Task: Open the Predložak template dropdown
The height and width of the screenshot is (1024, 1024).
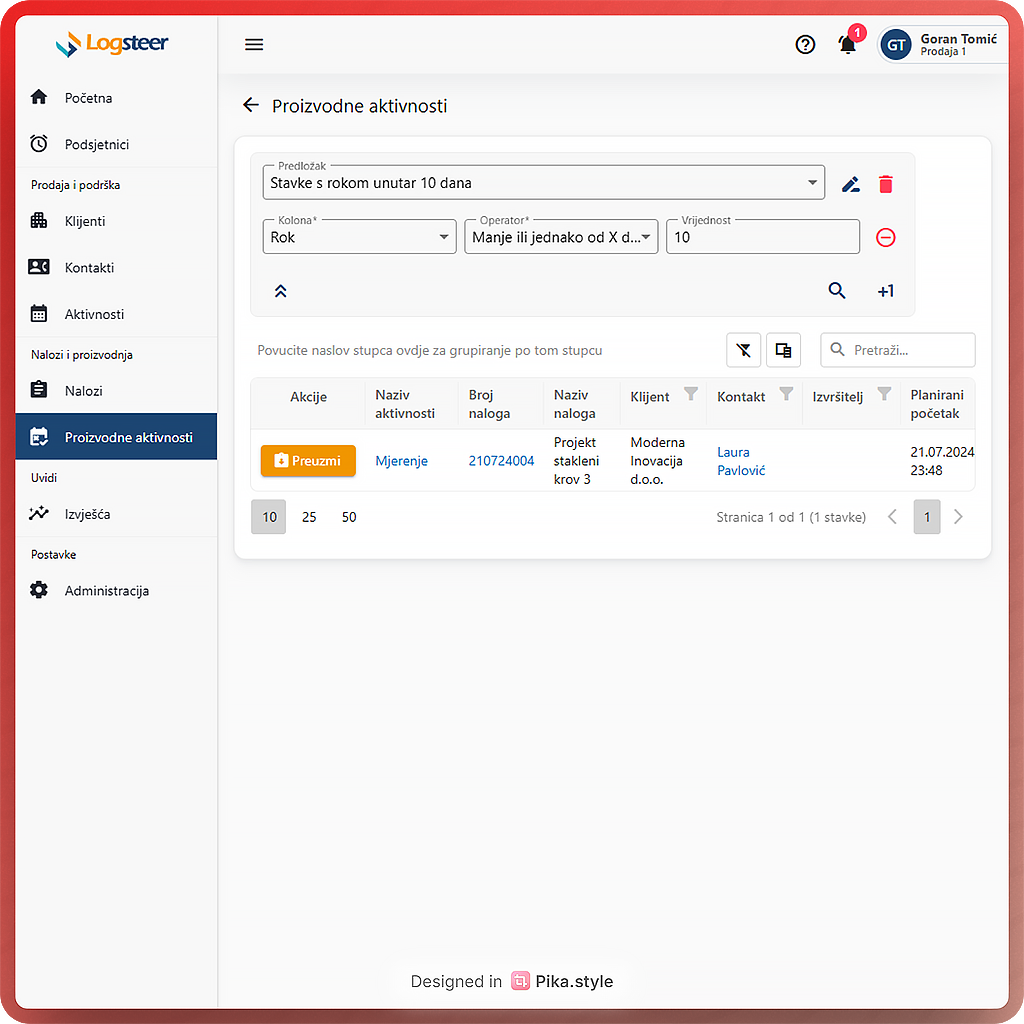Action: (x=543, y=183)
